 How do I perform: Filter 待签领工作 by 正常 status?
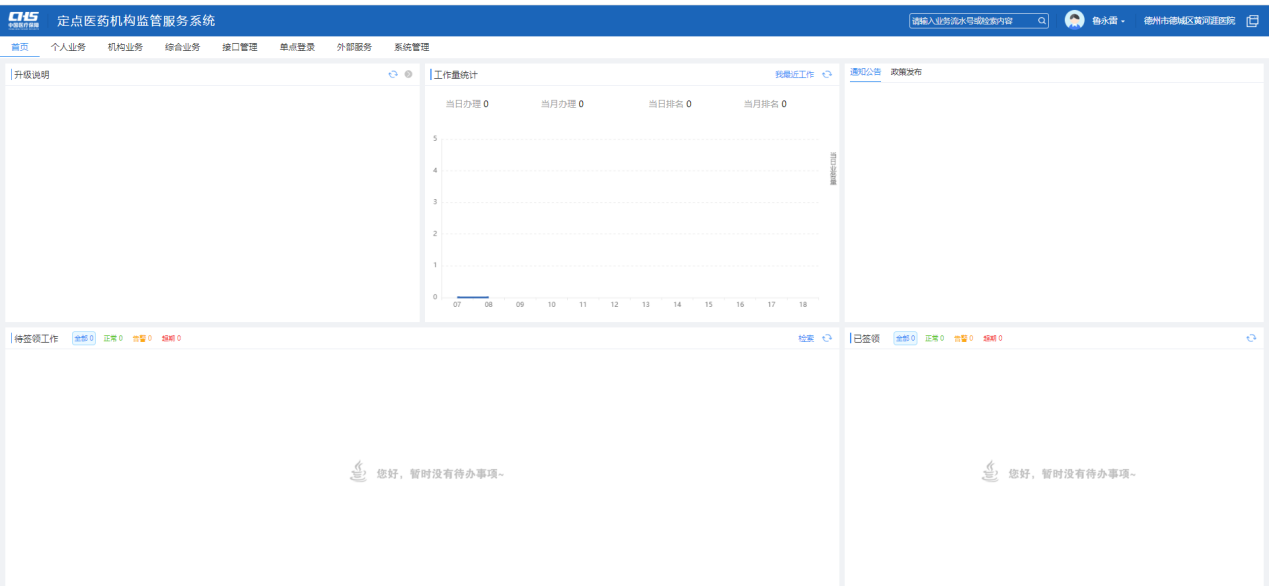click(113, 338)
